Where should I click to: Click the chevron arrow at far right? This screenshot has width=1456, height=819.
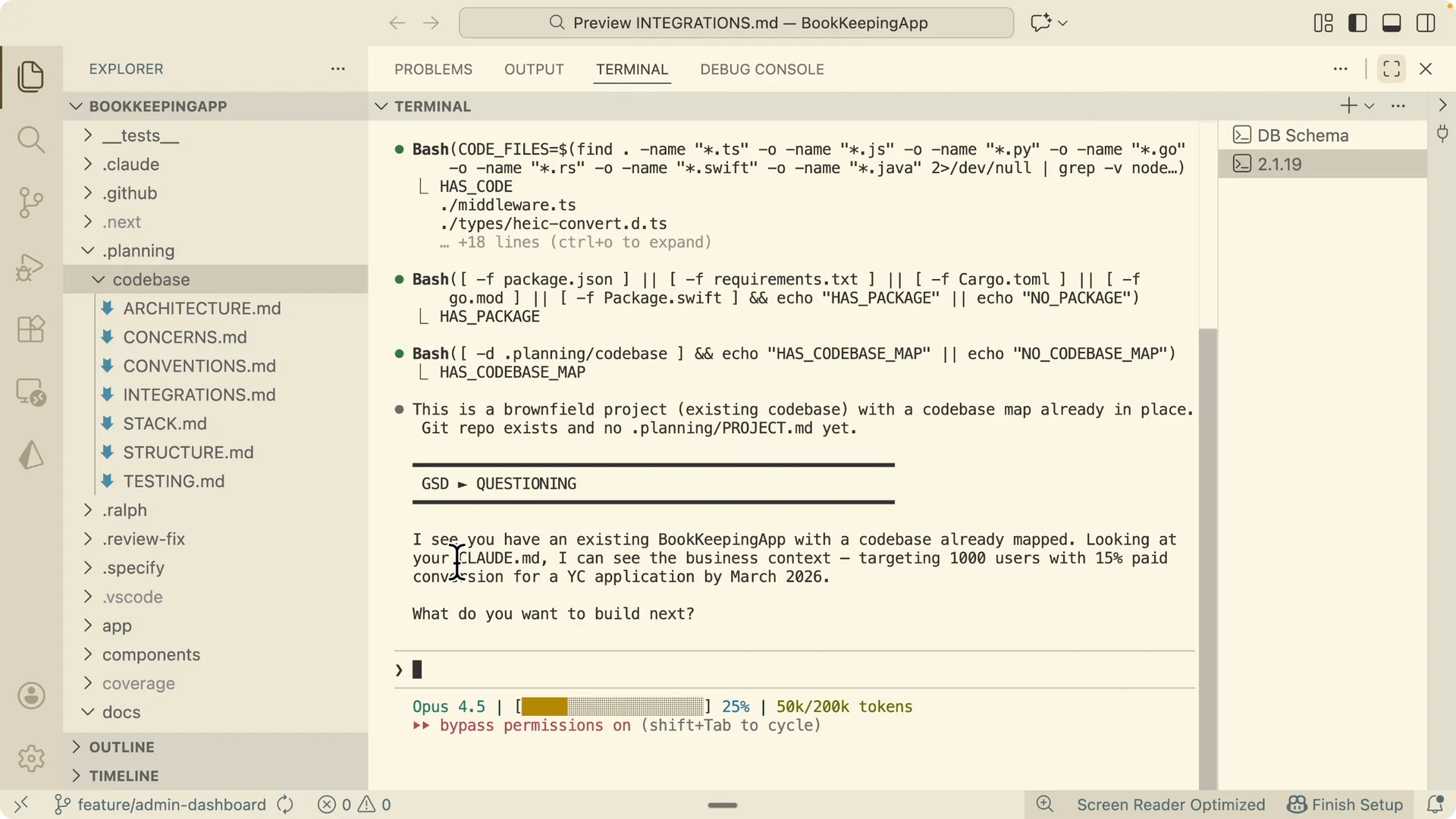tap(1442, 105)
